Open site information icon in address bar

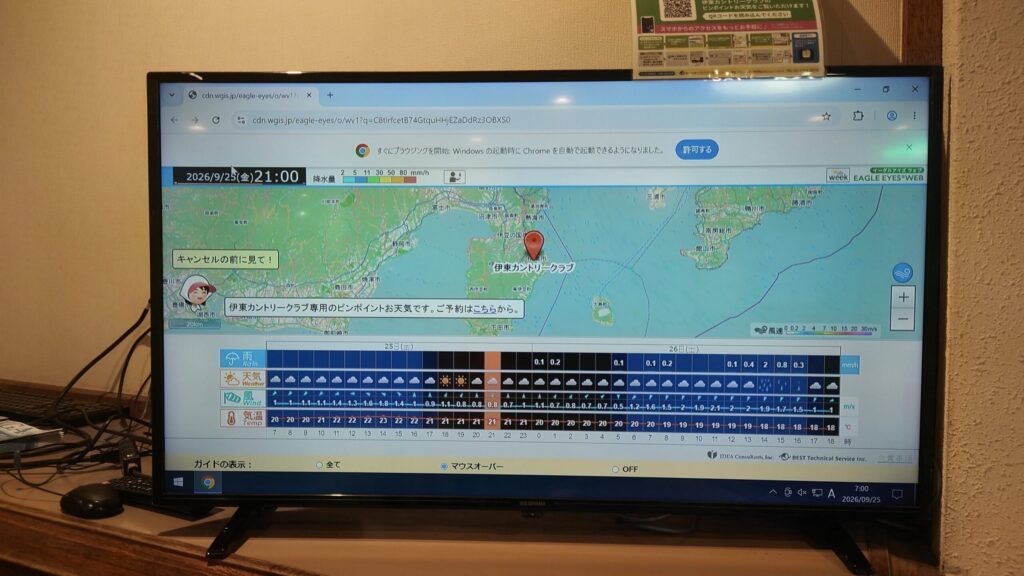(241, 120)
